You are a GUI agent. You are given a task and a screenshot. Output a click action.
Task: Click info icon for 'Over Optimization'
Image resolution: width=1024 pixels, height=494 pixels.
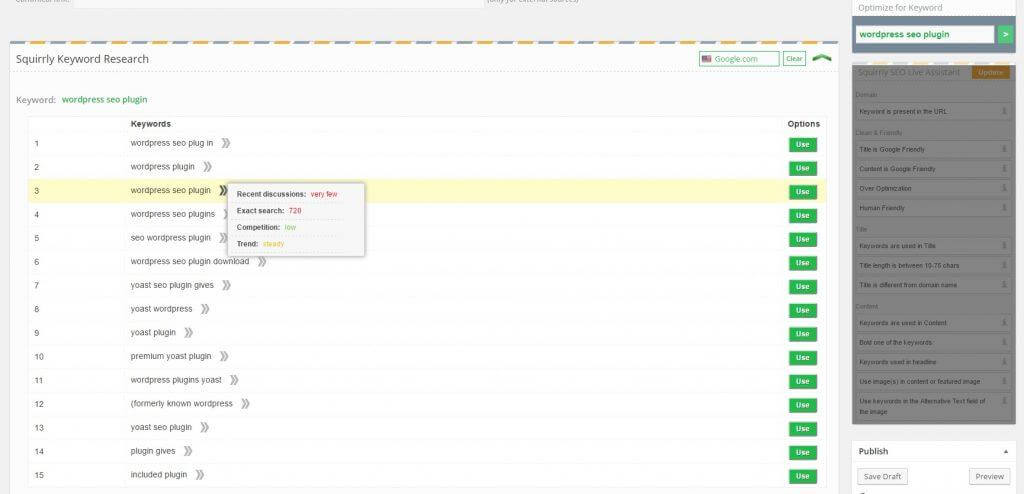point(1004,188)
